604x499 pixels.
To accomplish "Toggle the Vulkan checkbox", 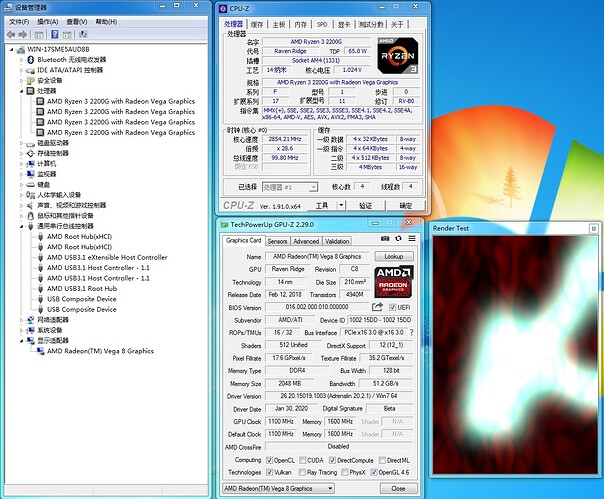I will point(270,472).
